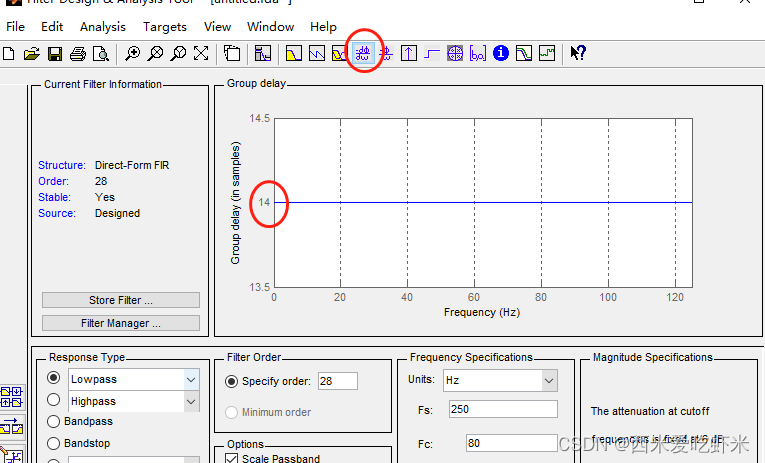The height and width of the screenshot is (463, 765).
Task: Open the Edit menu
Action: tap(52, 26)
